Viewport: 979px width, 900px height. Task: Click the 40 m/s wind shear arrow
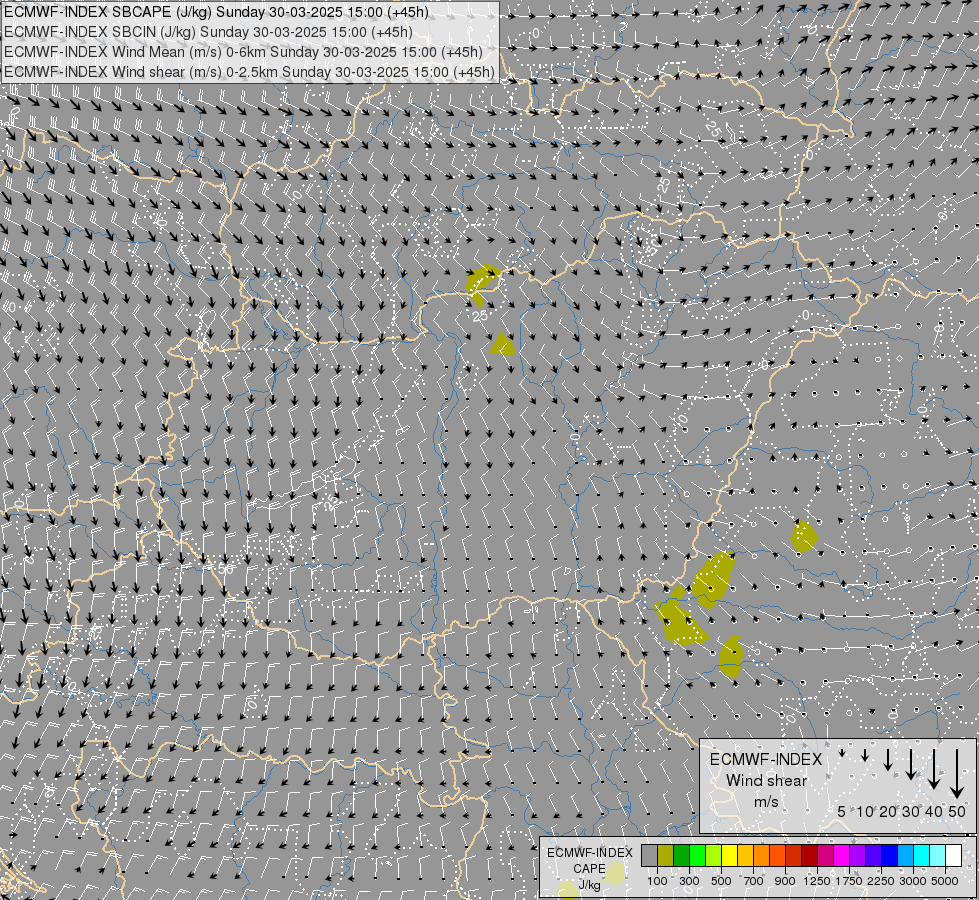934,769
